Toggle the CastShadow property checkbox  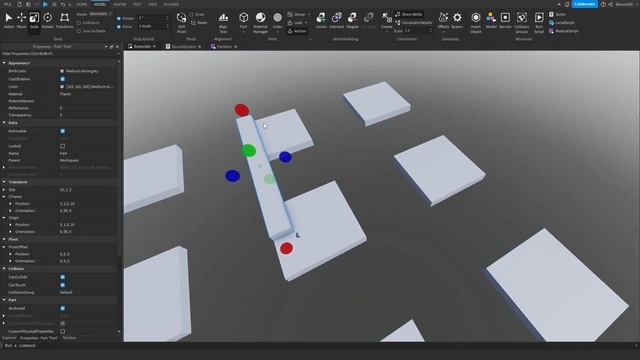[62, 79]
